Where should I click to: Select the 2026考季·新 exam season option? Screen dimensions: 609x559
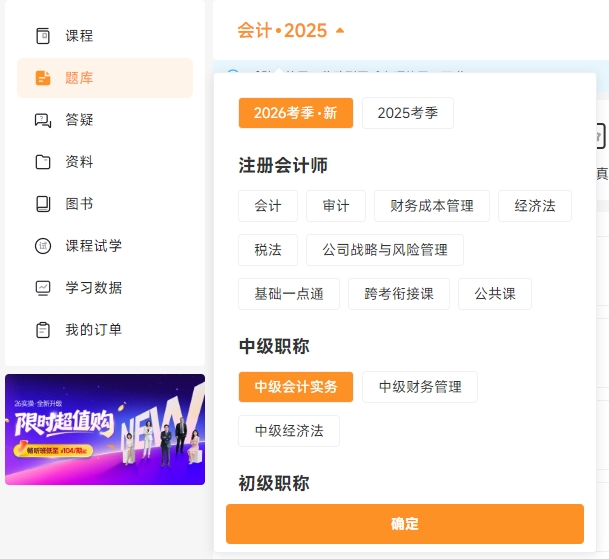click(295, 113)
